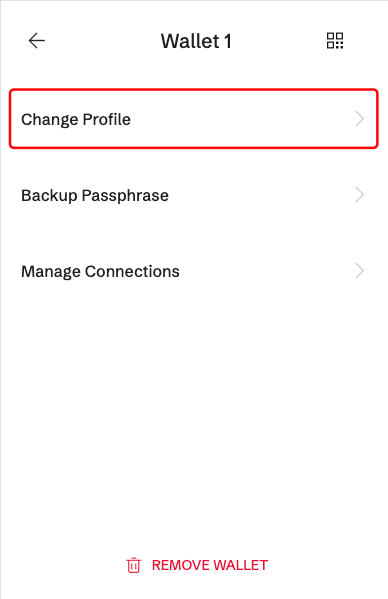The height and width of the screenshot is (599, 388).
Task: Open Manage Connections settings
Action: coord(194,271)
